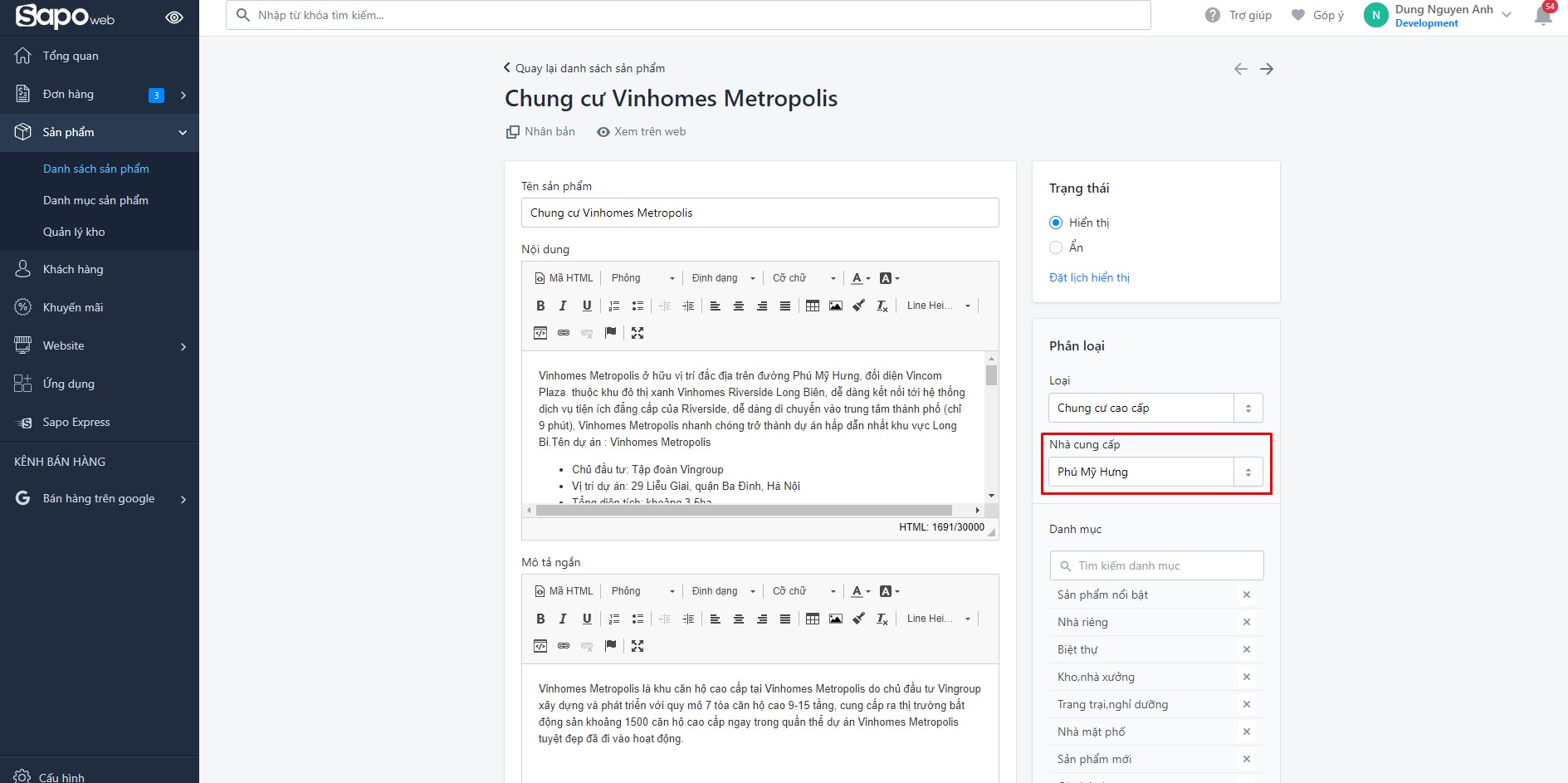This screenshot has width=1568, height=783.
Task: Increase indent in Nội dung editor
Action: click(688, 306)
